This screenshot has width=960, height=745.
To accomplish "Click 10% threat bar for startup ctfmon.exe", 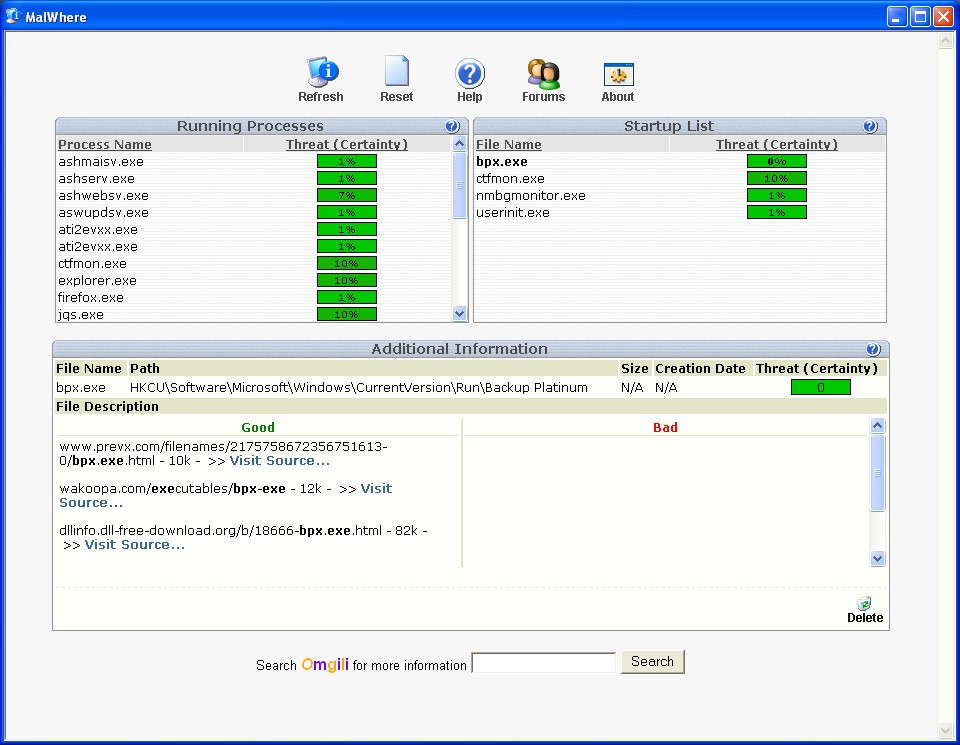I will pos(776,178).
